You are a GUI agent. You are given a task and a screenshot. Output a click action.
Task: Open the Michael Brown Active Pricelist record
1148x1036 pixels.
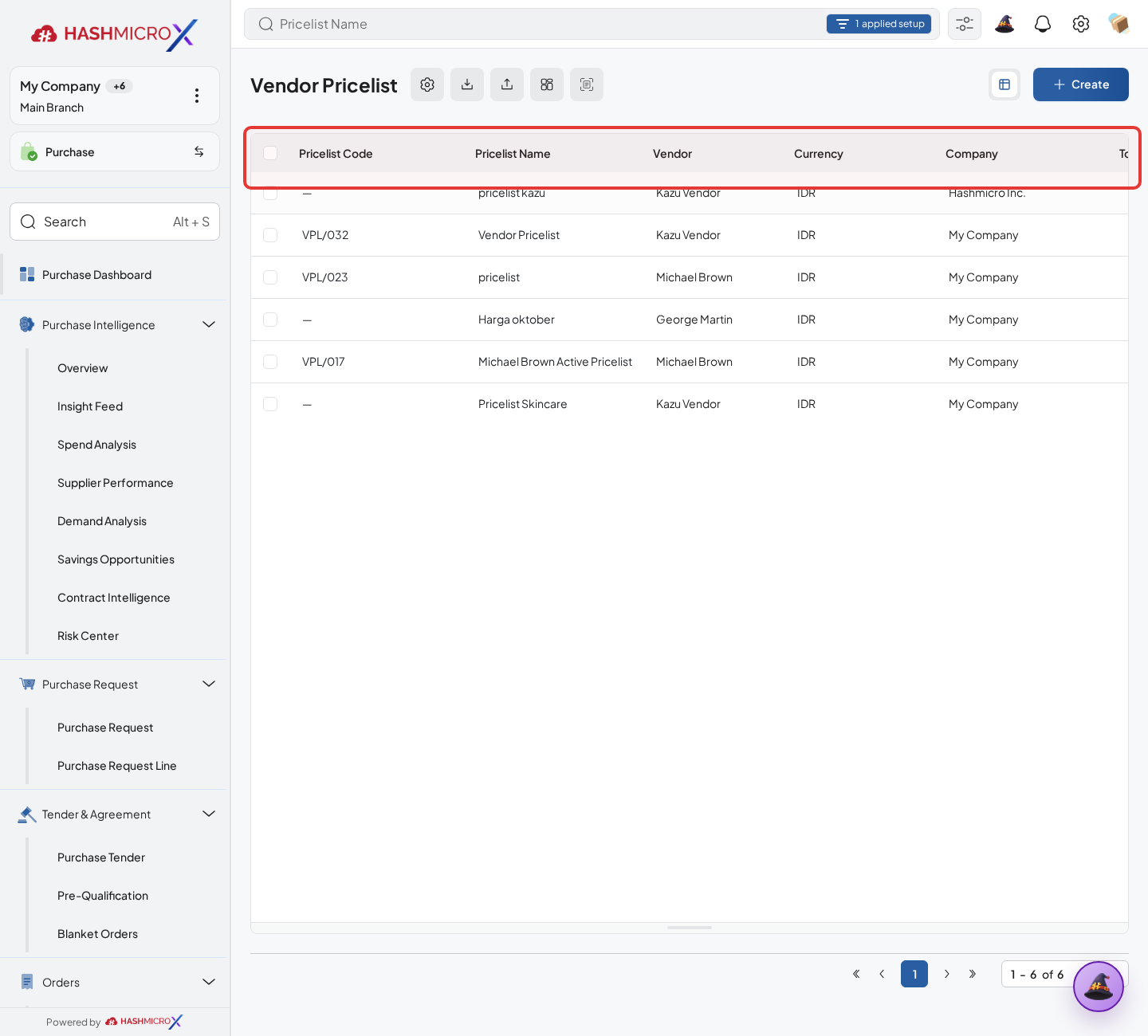click(555, 362)
